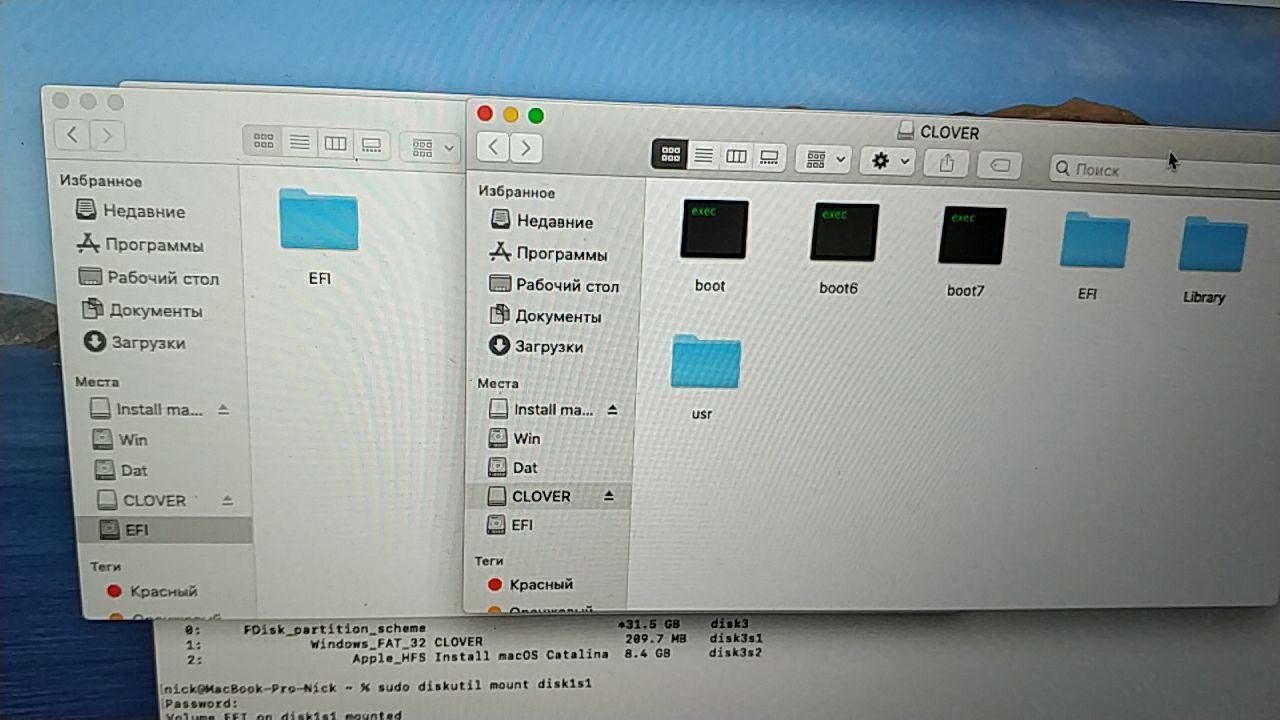Switch back Finder window to gallery view

[371, 145]
